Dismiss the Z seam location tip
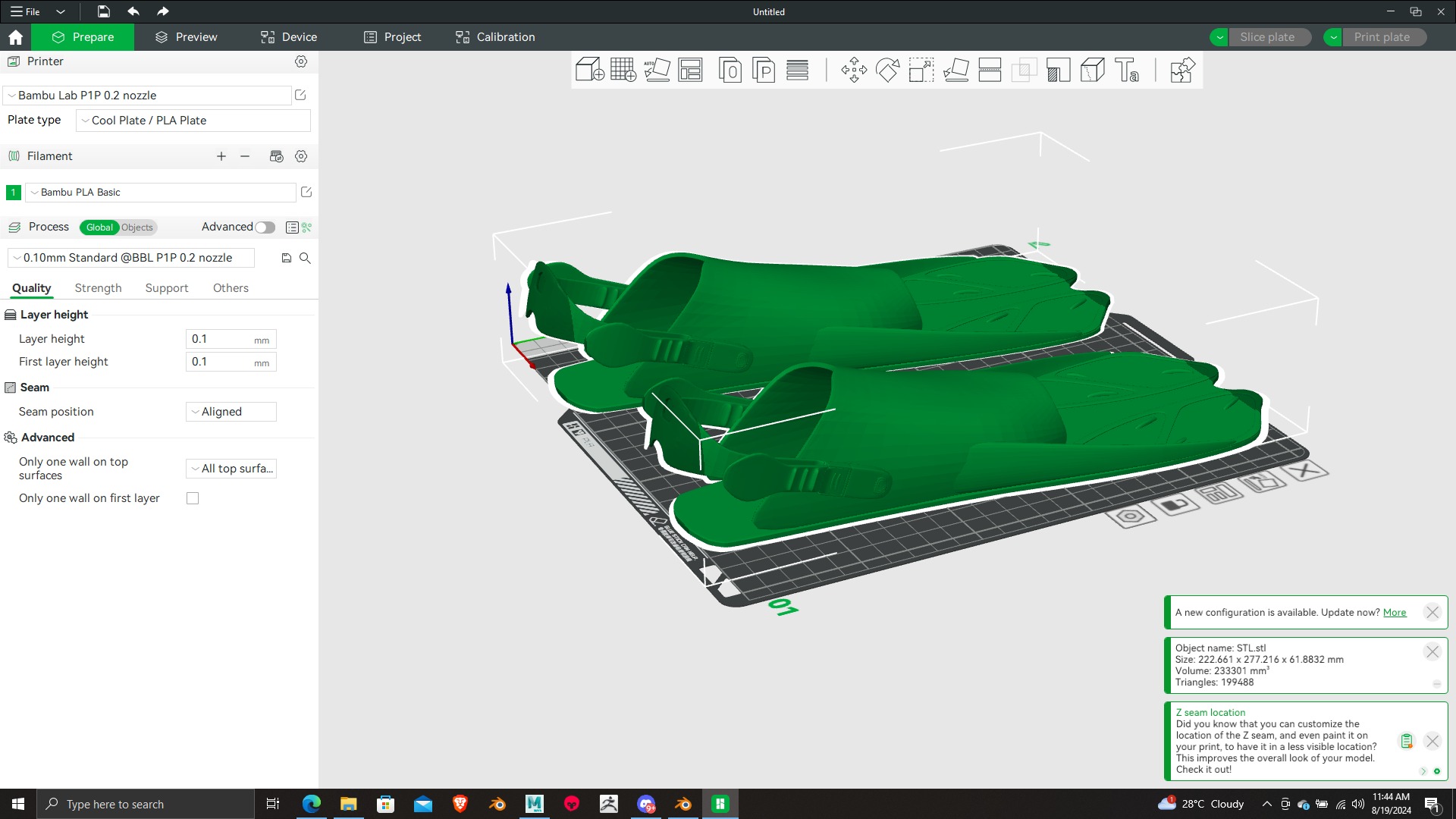This screenshot has height=819, width=1456. 1432,742
